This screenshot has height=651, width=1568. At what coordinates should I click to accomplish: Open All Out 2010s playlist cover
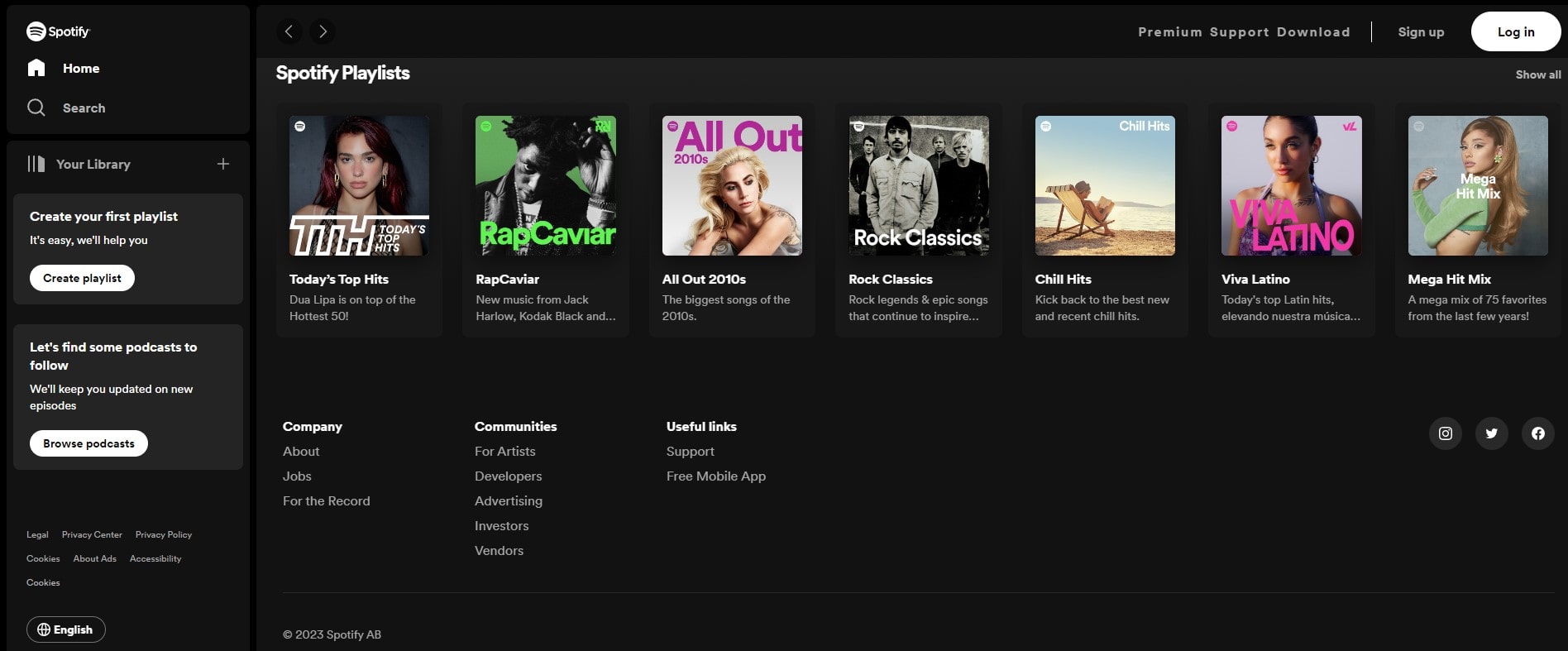(x=732, y=185)
